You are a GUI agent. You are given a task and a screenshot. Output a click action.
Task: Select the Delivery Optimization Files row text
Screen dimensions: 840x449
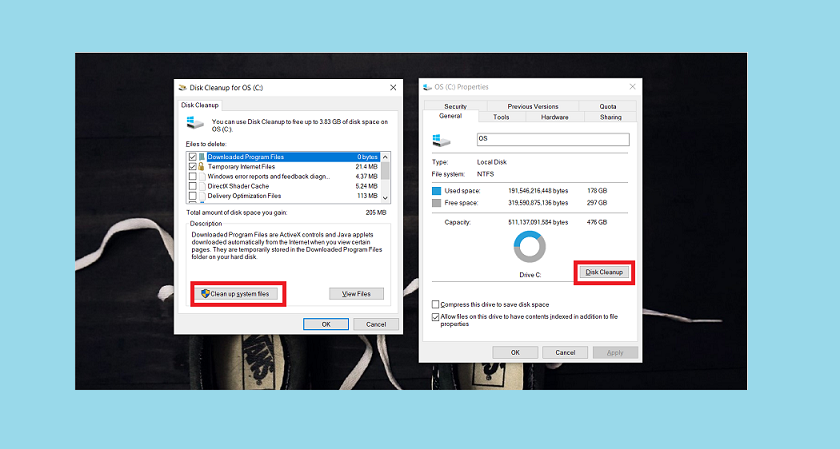click(244, 196)
